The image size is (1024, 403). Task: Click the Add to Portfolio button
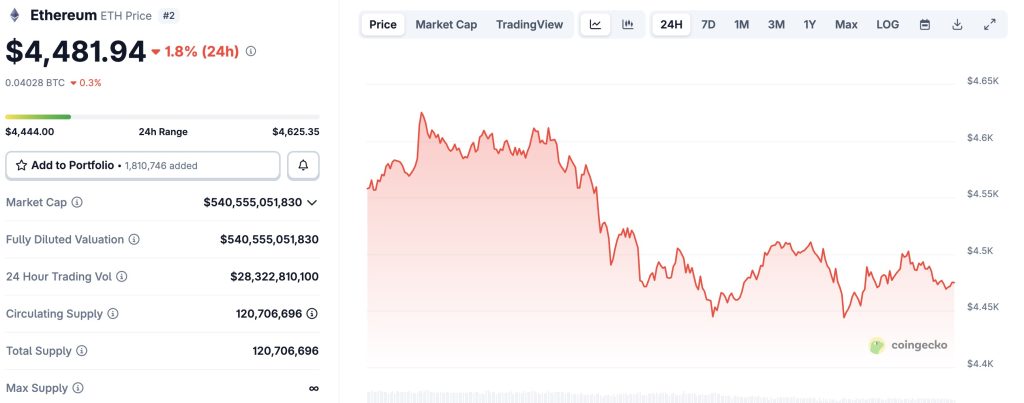[143, 165]
